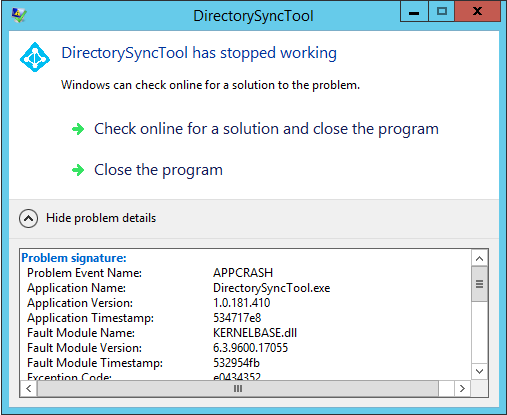Click green arrow beside Close the program
Screen dimensions: 507x415
click(x=78, y=170)
